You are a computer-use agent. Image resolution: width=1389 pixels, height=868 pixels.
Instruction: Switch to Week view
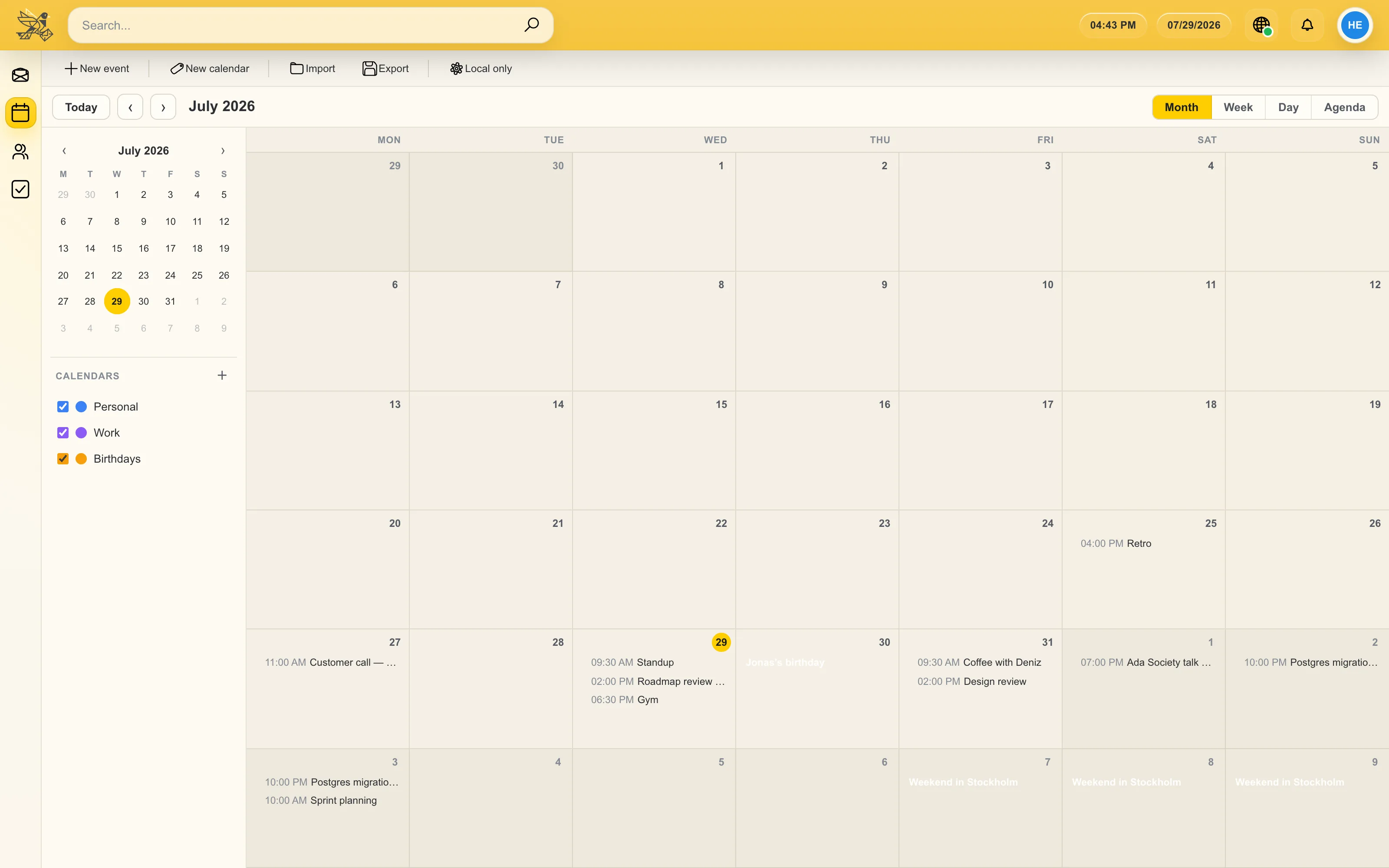coord(1238,107)
